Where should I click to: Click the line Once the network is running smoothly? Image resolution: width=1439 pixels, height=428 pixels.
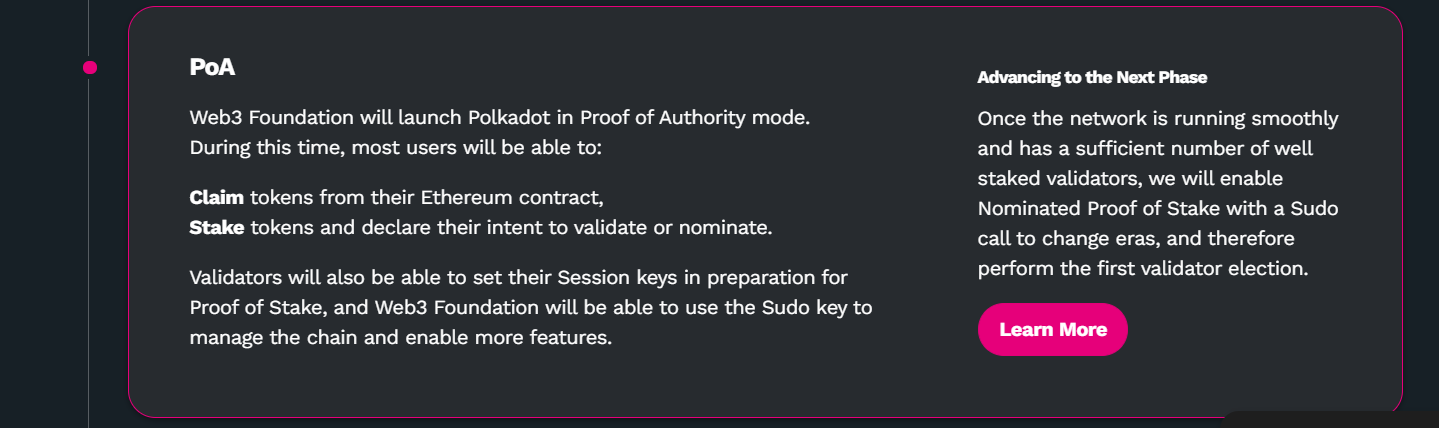click(1157, 119)
